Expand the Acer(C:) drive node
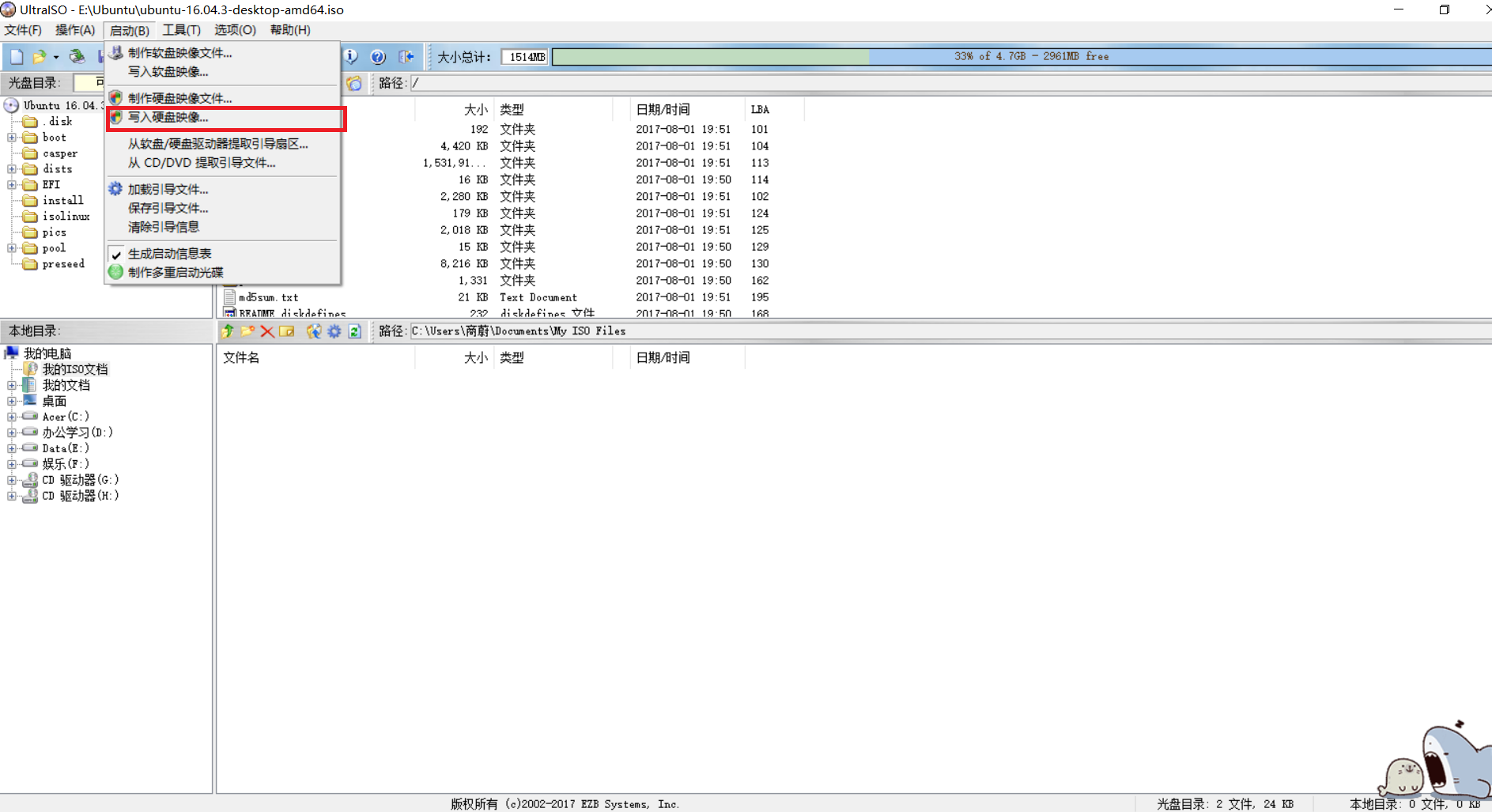1492x812 pixels. coord(12,417)
